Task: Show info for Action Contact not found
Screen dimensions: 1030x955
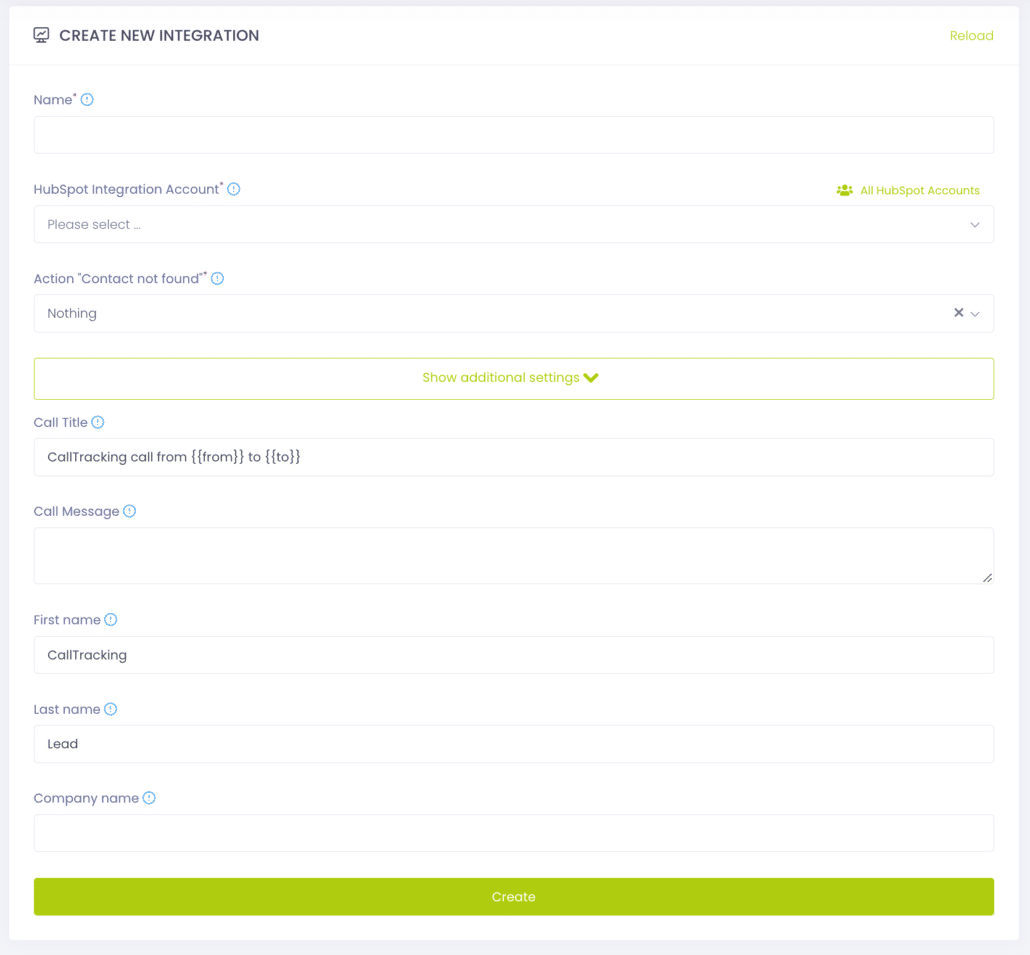Action: (217, 278)
